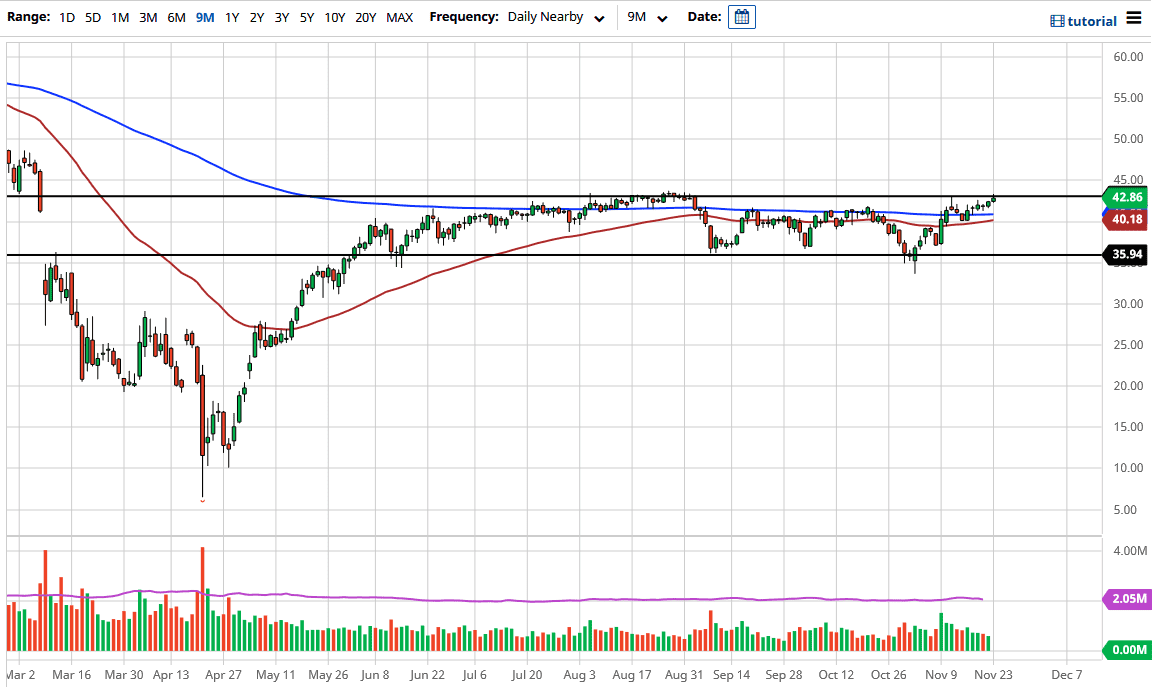Switch to the 1D range
This screenshot has height=695, width=1154.
point(67,17)
